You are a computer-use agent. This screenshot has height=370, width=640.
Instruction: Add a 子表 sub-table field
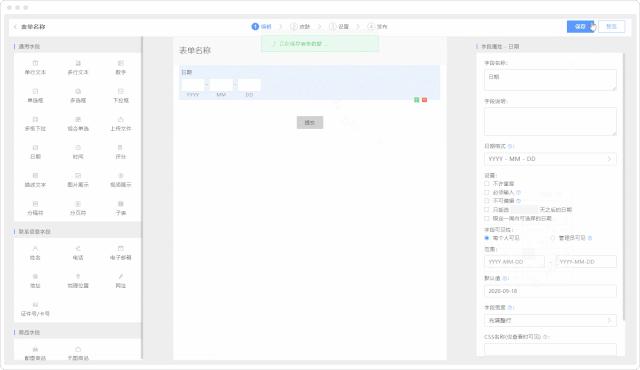pos(120,208)
